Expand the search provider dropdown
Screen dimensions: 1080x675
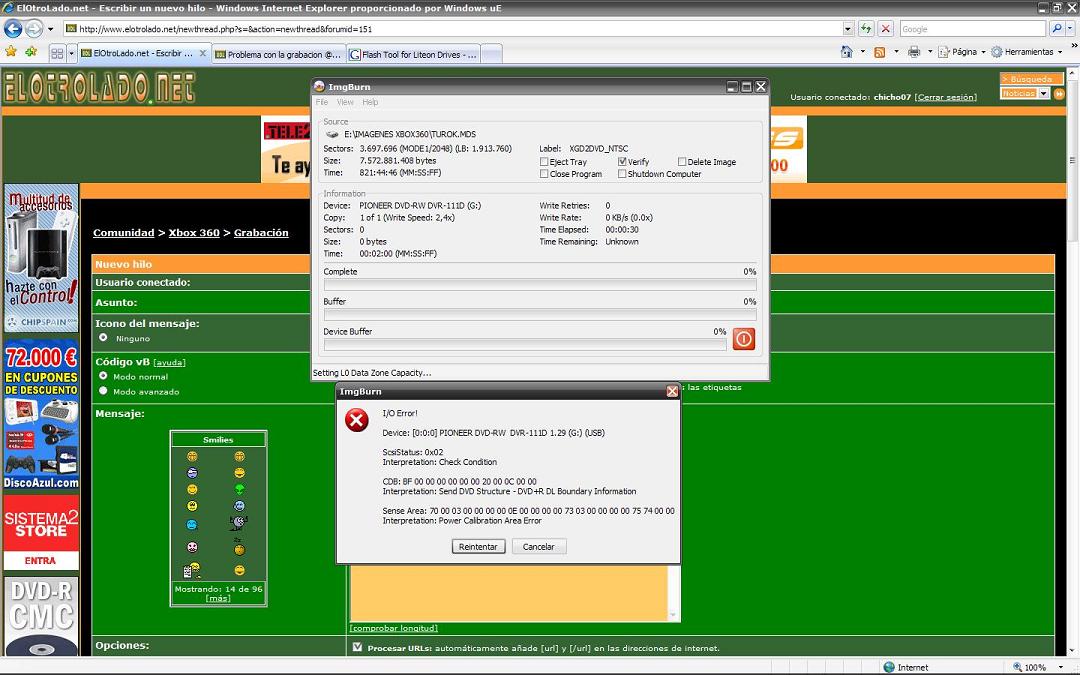[1069, 29]
